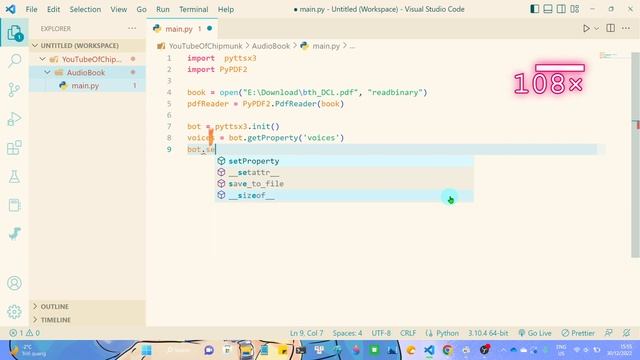Choose setProperty from the suggestion list

click(344, 161)
